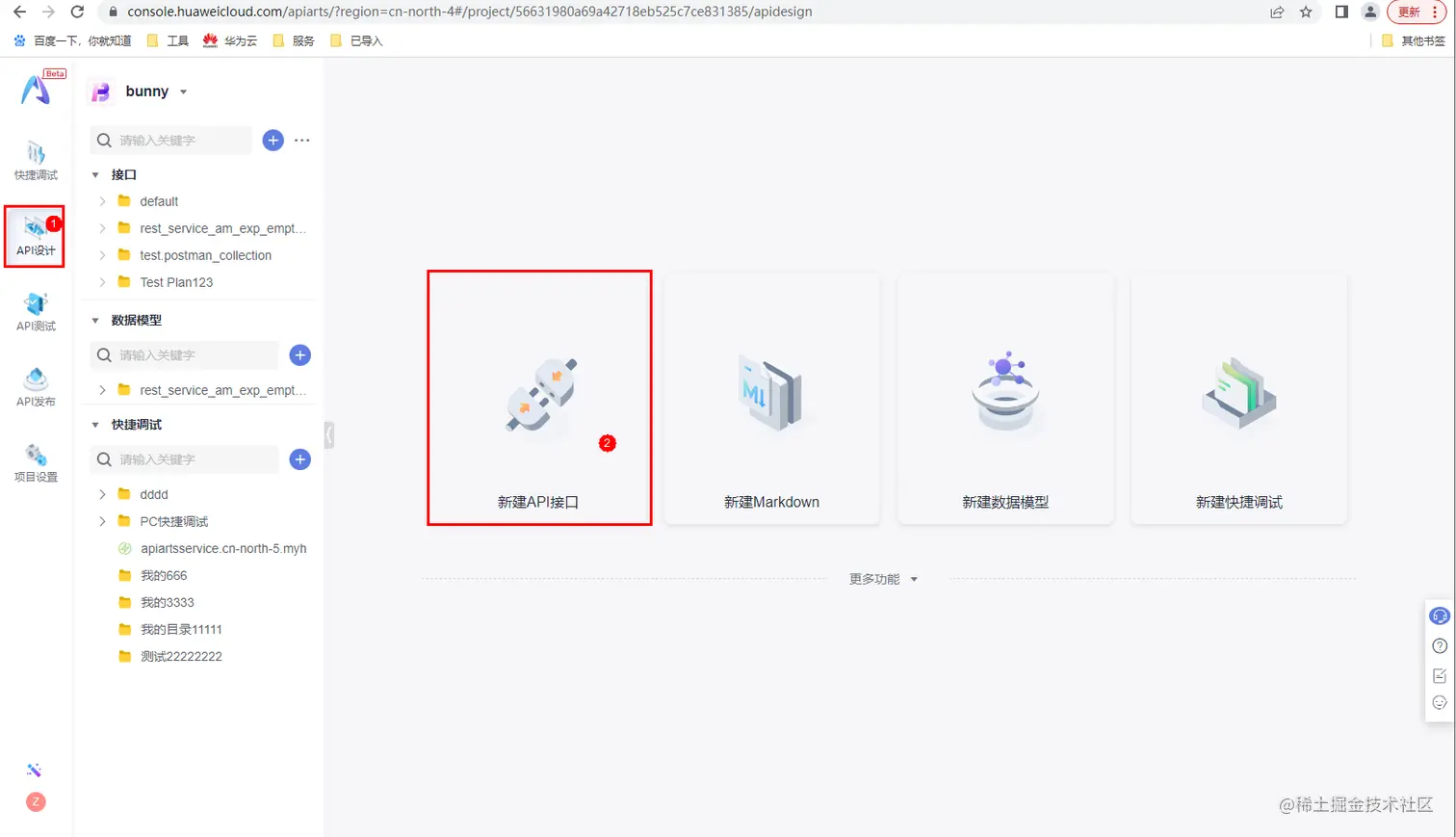Open the three-dot more menu beside interface search

pyautogui.click(x=302, y=141)
